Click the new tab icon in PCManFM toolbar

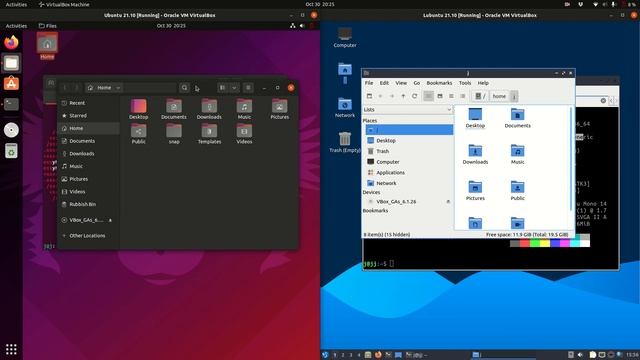[369, 96]
